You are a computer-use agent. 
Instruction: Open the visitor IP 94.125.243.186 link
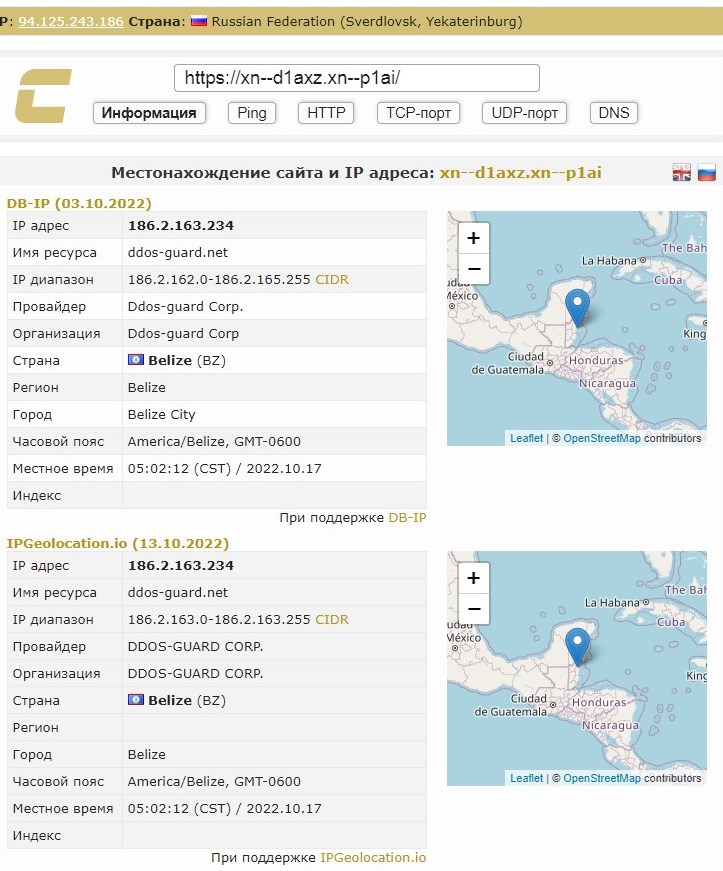pyautogui.click(x=71, y=20)
